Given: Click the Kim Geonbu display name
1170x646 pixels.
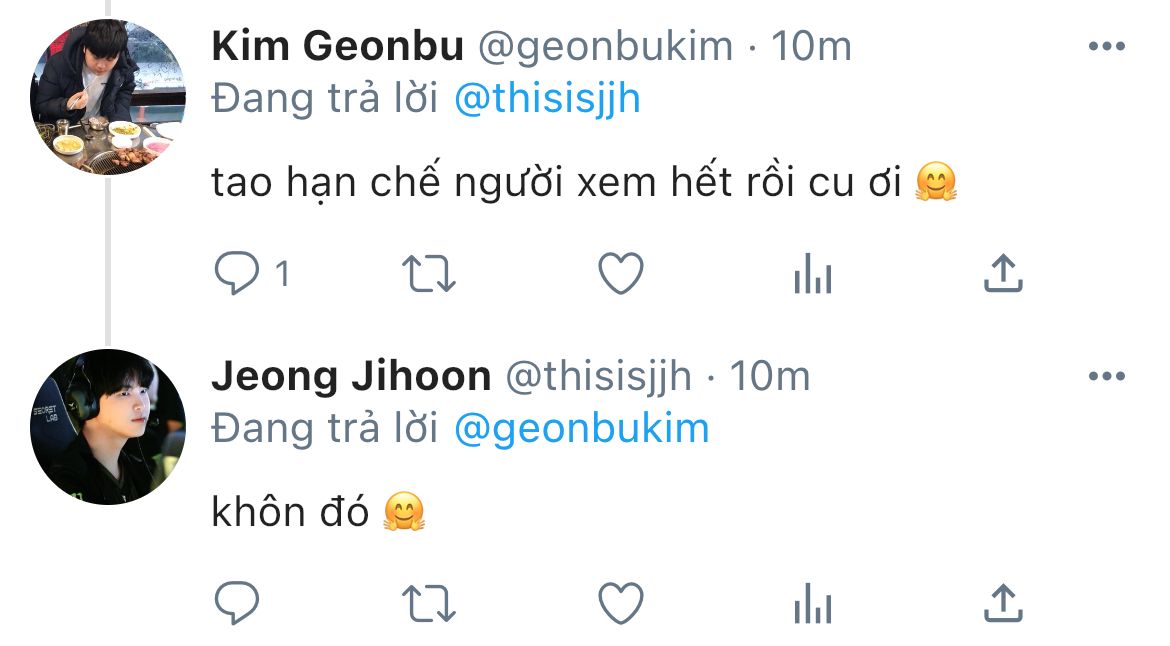Looking at the screenshot, I should pos(338,46).
